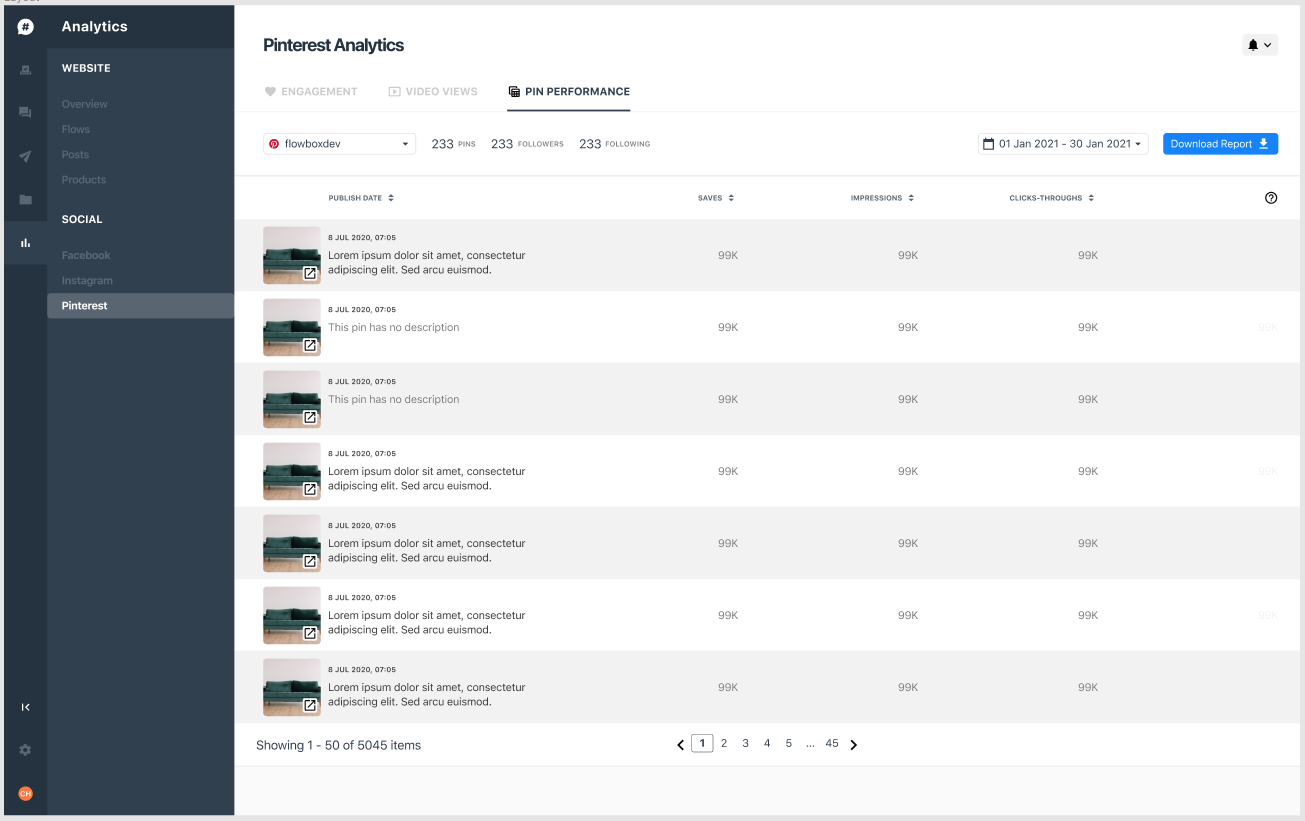Open external link icon on first pin

click(x=310, y=273)
